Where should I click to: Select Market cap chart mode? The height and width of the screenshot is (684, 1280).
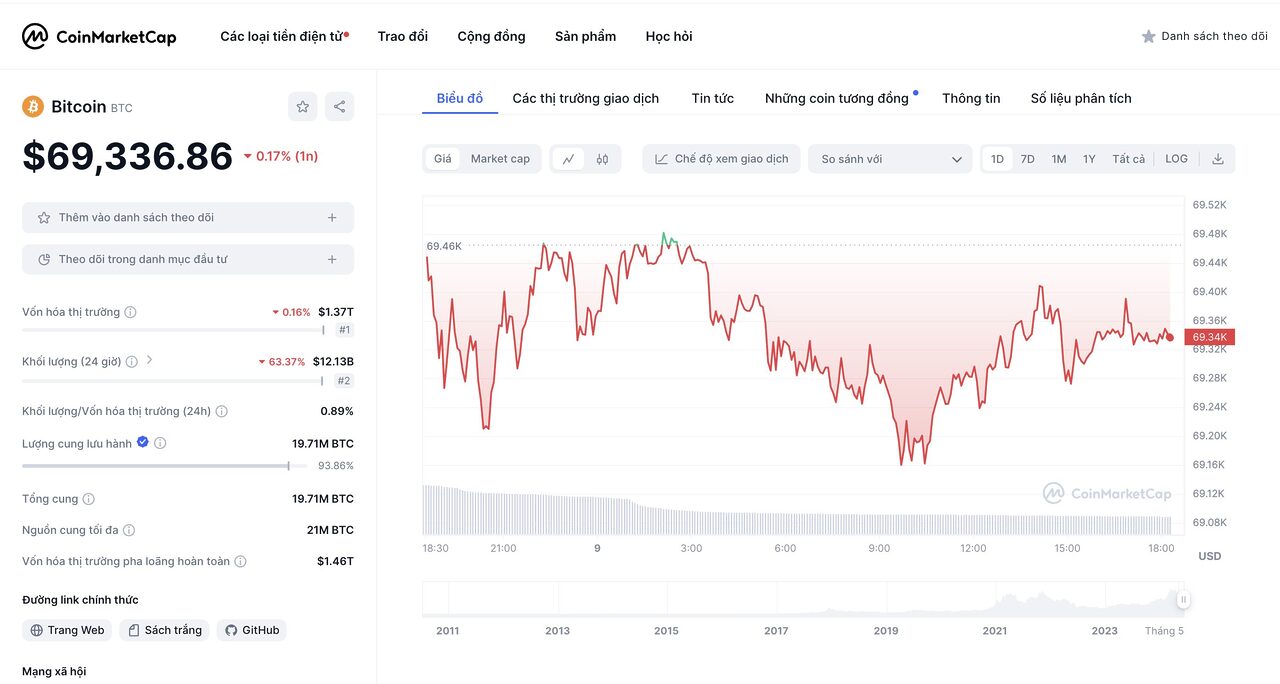(x=500, y=159)
